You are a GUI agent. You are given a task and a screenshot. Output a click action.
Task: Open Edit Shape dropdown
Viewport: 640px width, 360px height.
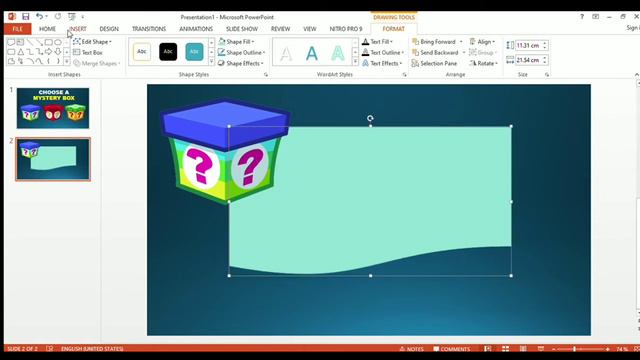(x=92, y=42)
